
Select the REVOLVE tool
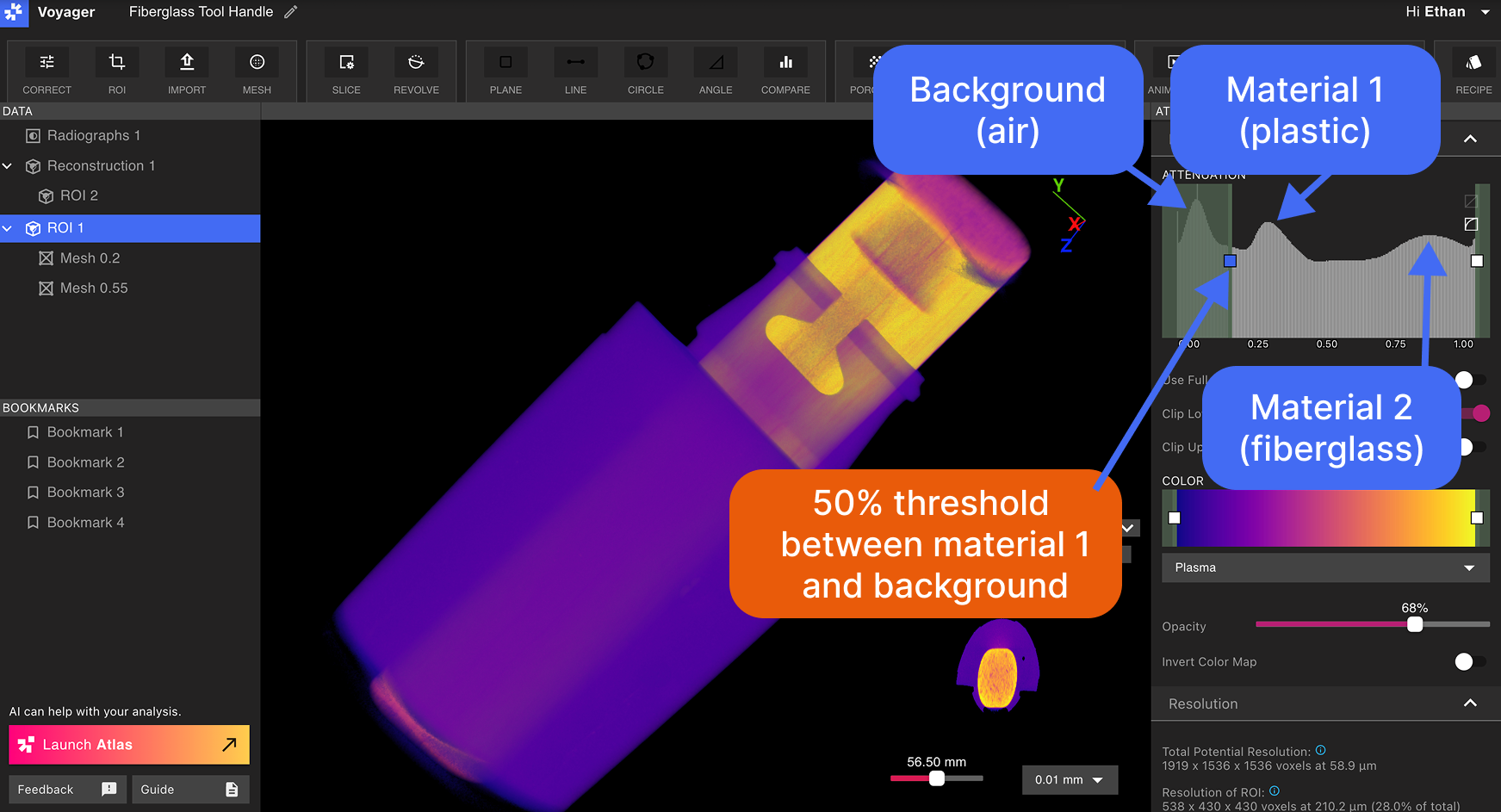416,71
